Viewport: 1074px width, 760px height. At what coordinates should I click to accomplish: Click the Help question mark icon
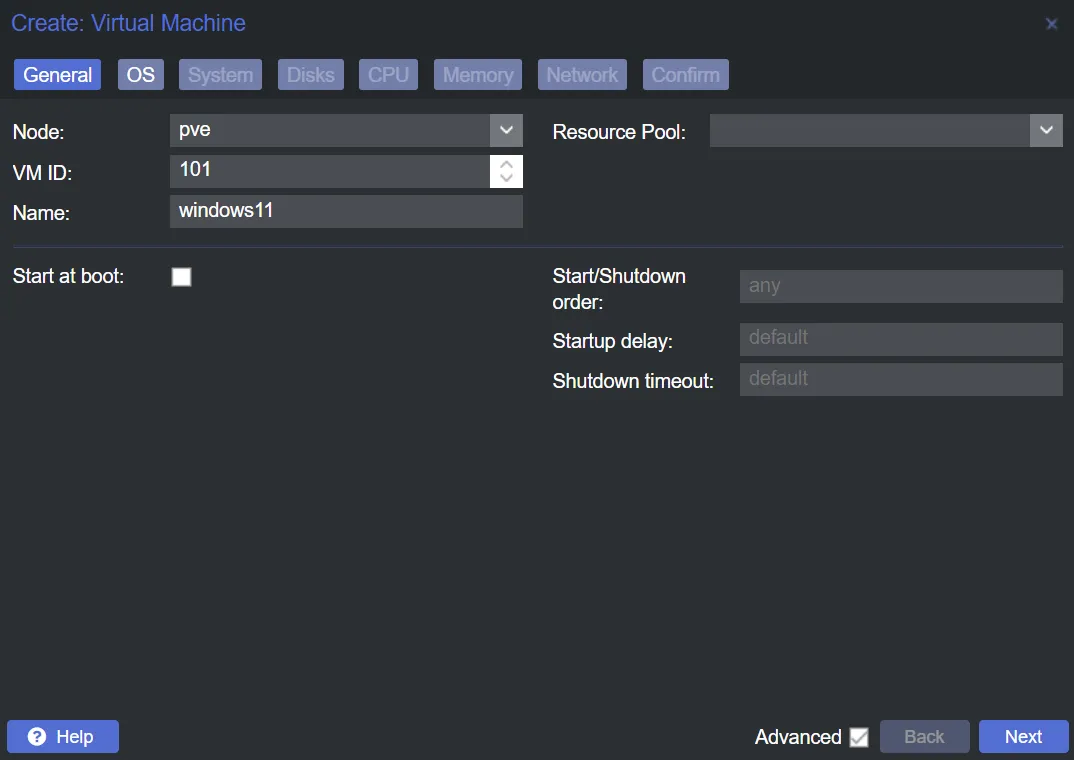pyautogui.click(x=37, y=737)
